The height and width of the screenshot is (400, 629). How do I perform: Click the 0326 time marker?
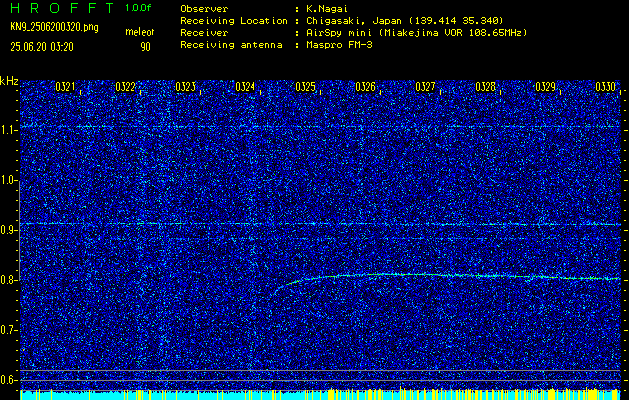365,87
